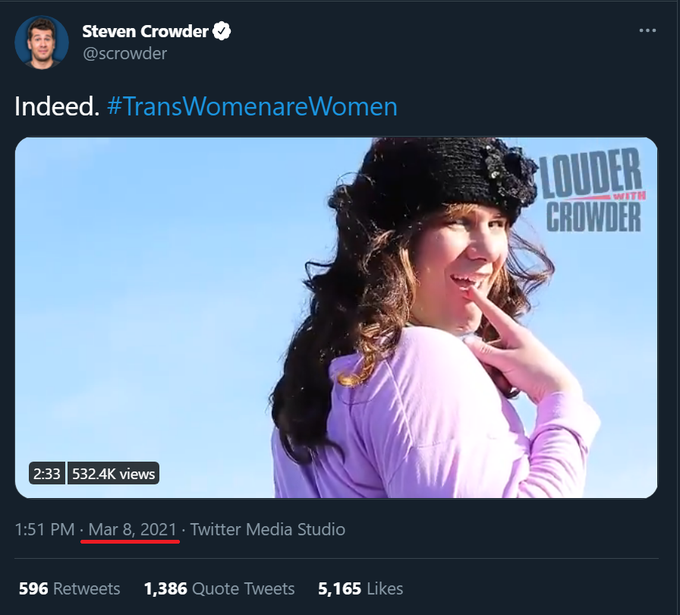This screenshot has width=680, height=615.
Task: View the 596 Retweets list
Action: click(x=69, y=589)
